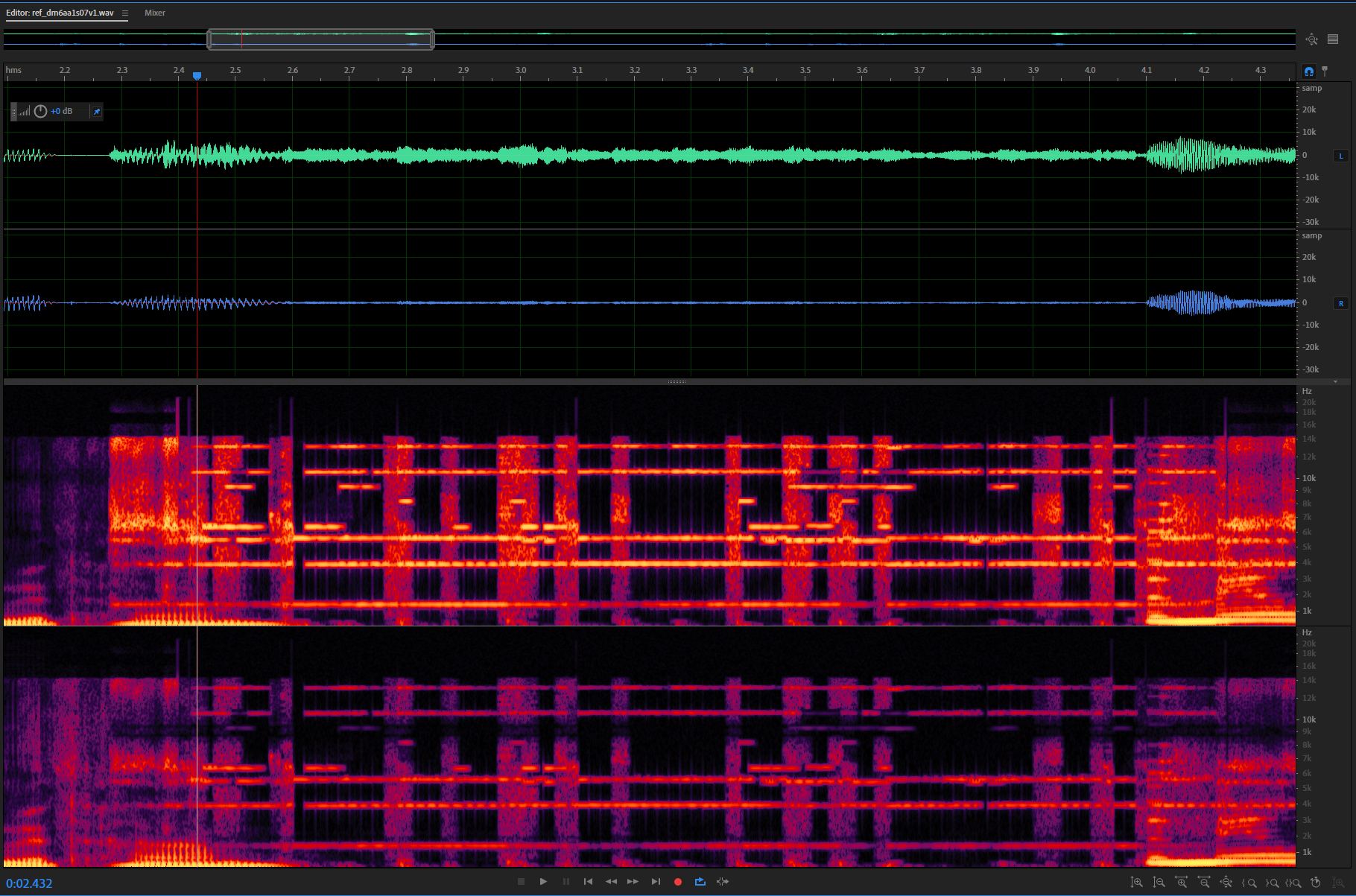This screenshot has width=1356, height=896.
Task: Click the red Record button
Action: pyautogui.click(x=678, y=882)
